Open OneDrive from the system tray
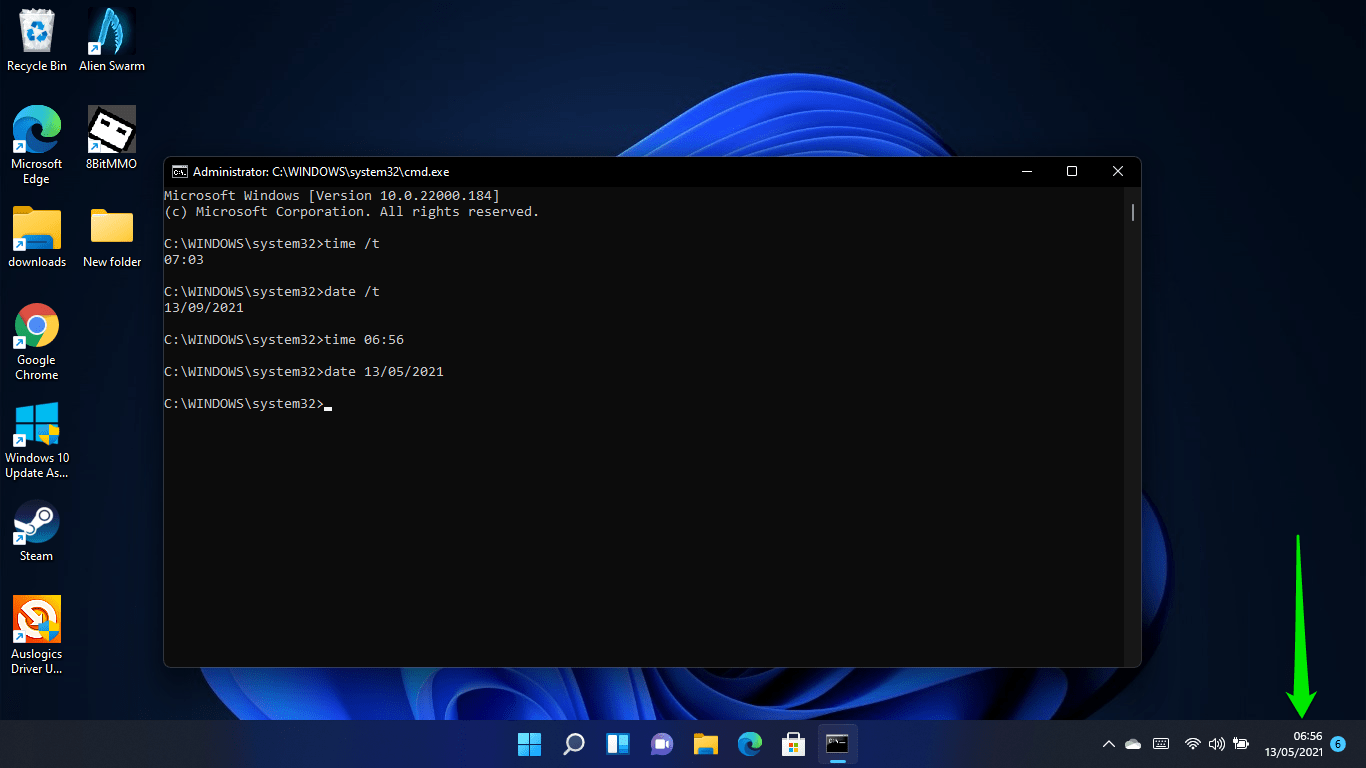1366x768 pixels. point(1133,744)
